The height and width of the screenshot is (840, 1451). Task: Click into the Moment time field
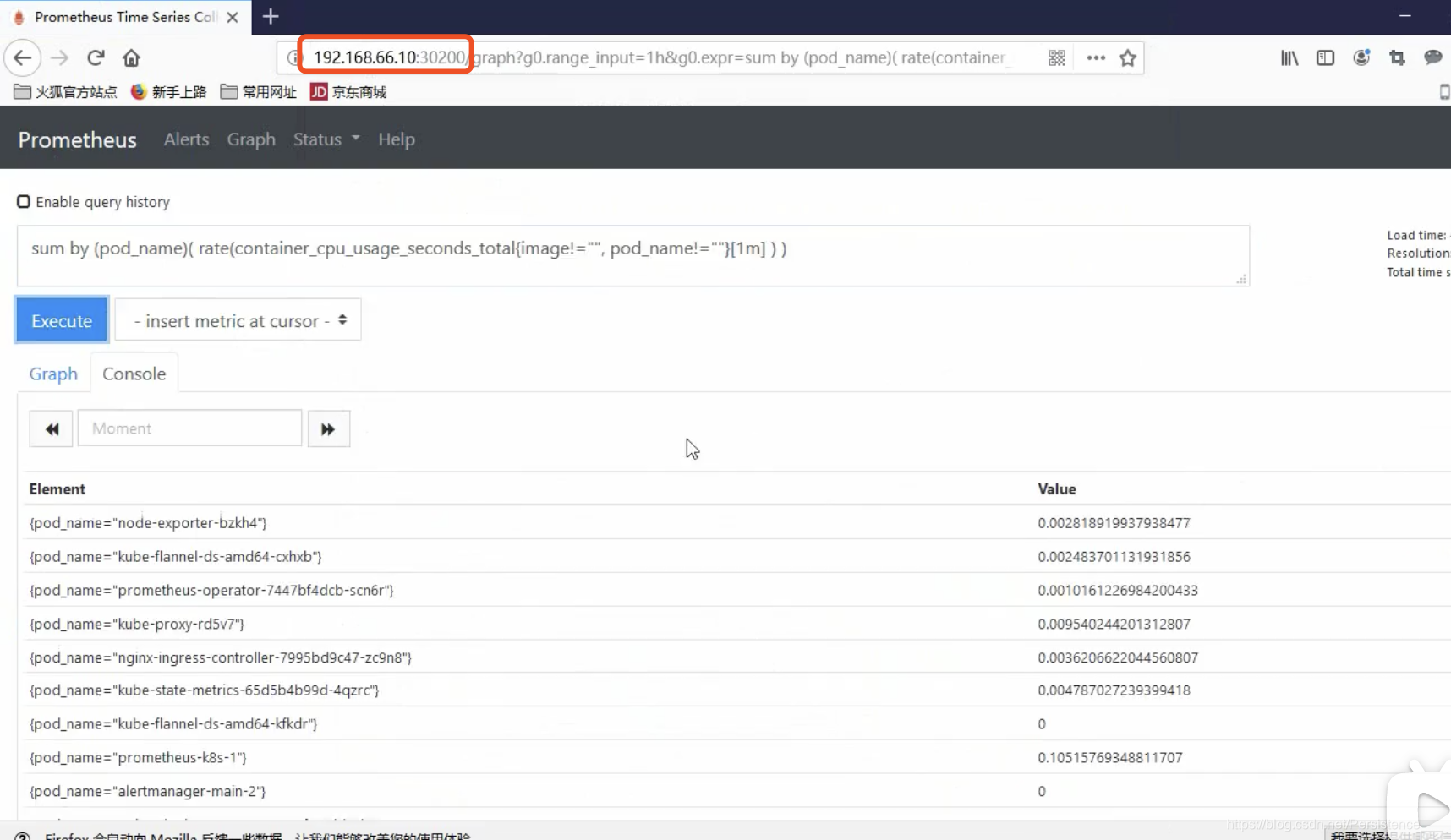point(189,428)
